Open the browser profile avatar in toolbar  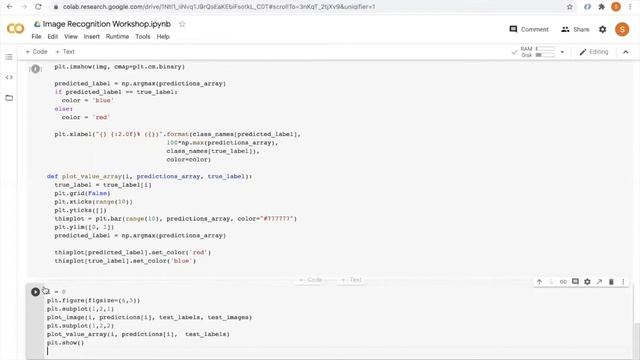click(x=616, y=7)
